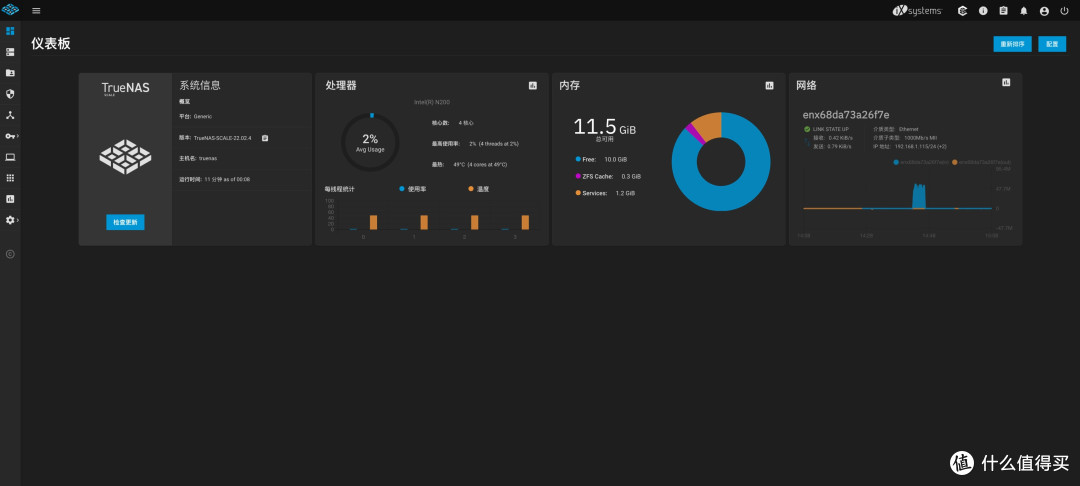Screen dimensions: 1080x486
Task: Click the hostname value truenas
Action: click(208, 158)
